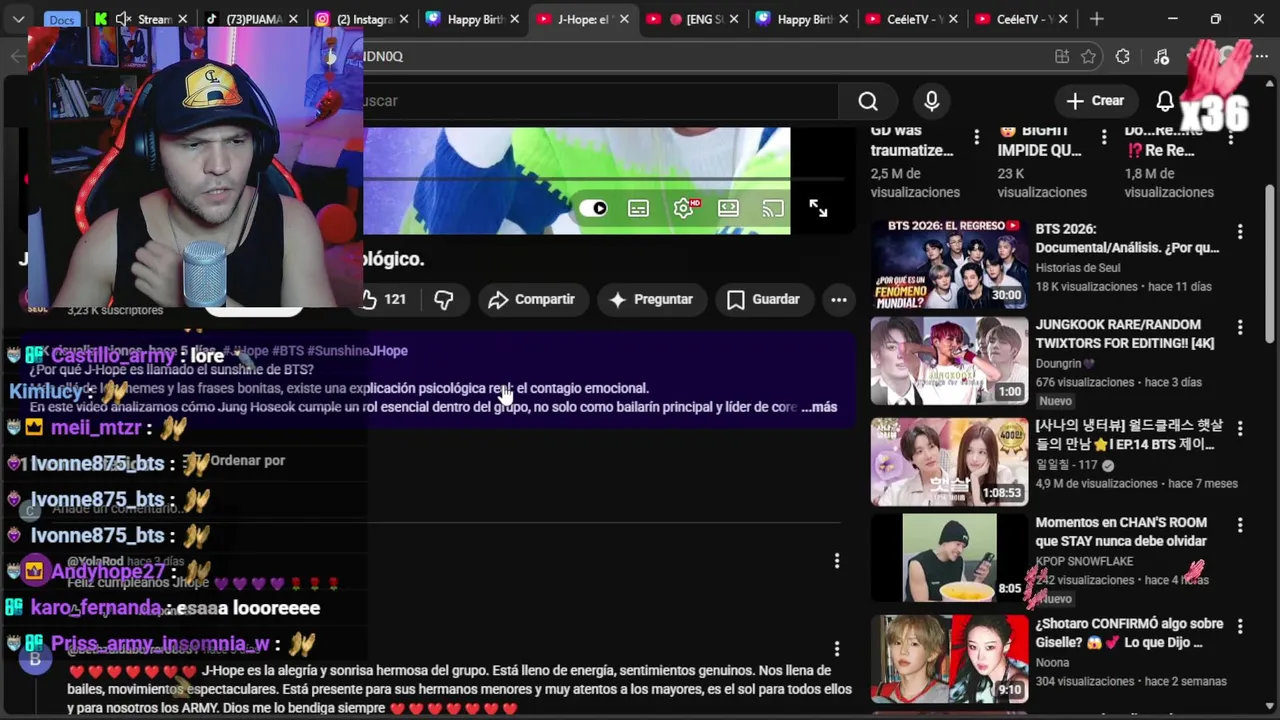The width and height of the screenshot is (1280, 720).
Task: Open the BTS 2026: Documental/Análisis title
Action: point(1127,238)
